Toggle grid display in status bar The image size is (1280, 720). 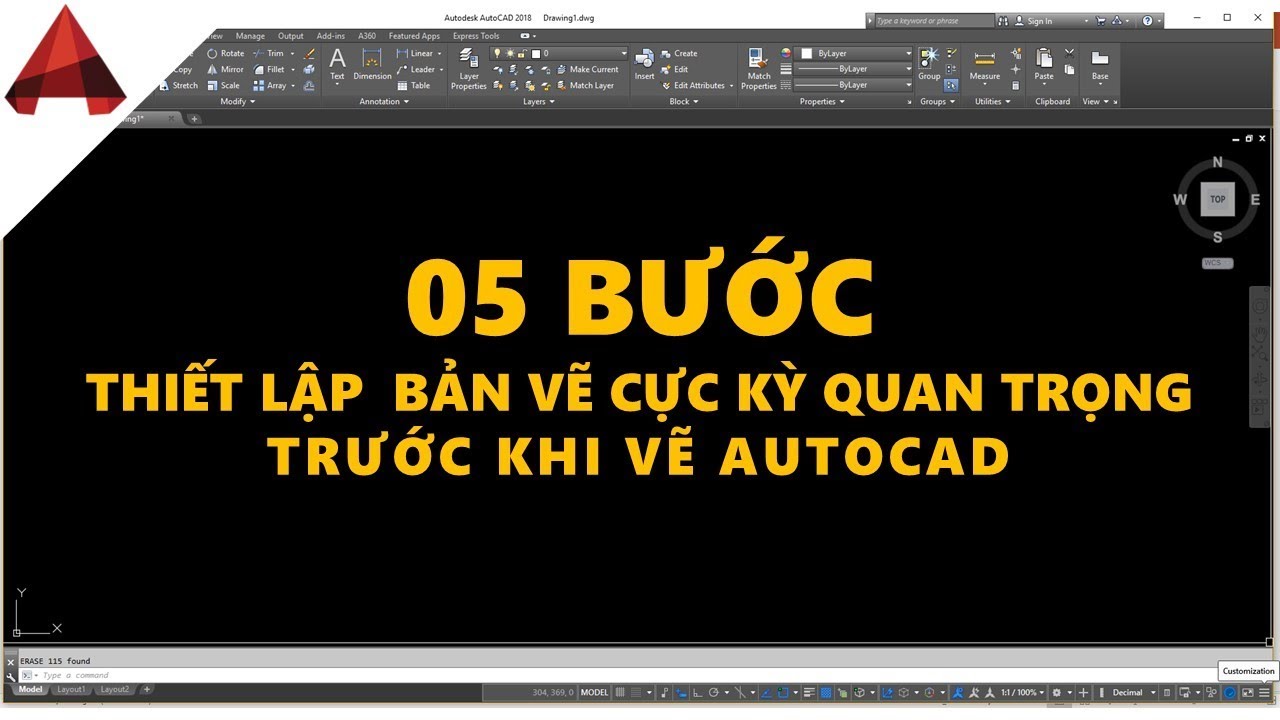coord(620,692)
